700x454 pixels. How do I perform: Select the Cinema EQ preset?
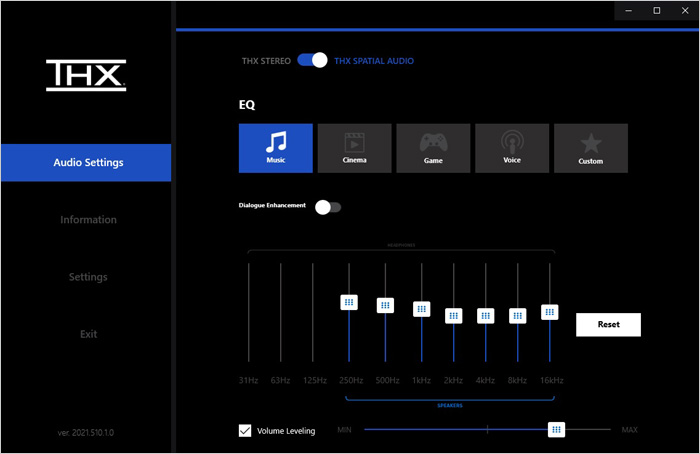[354, 148]
